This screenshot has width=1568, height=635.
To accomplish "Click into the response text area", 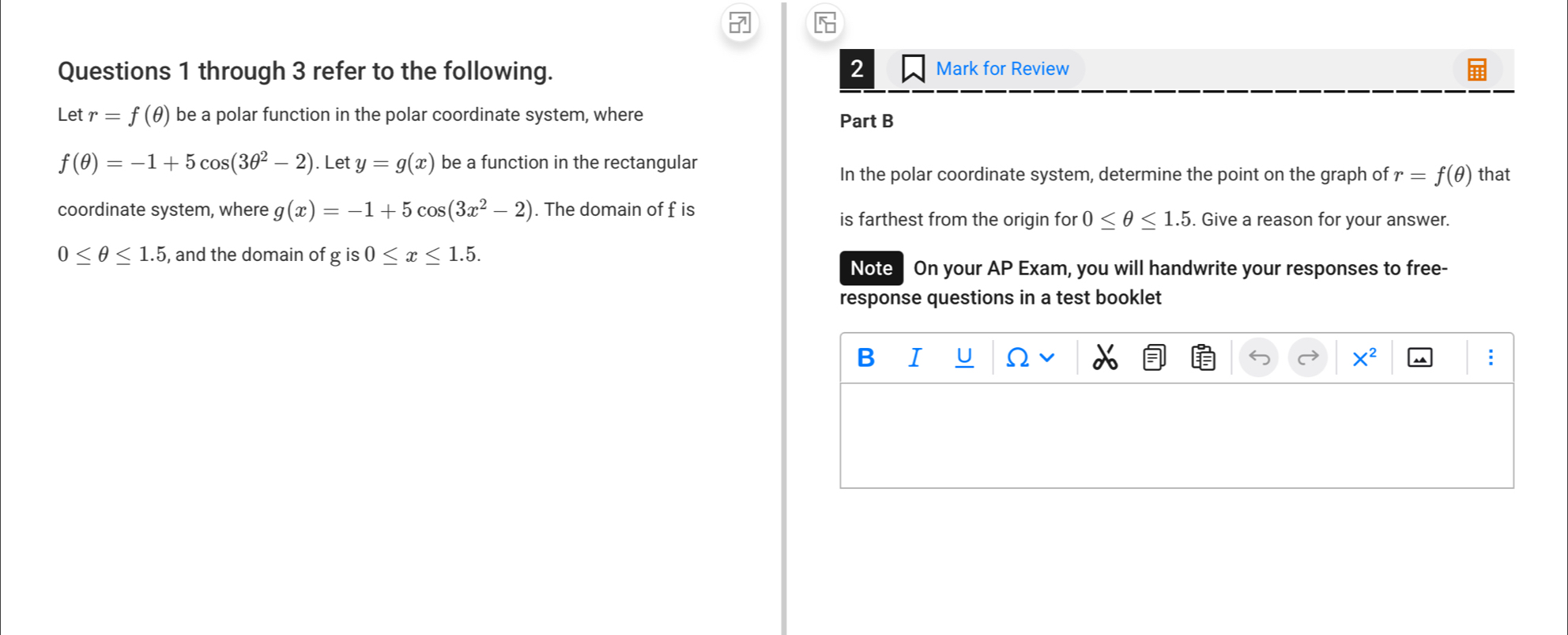I will (x=1176, y=436).
